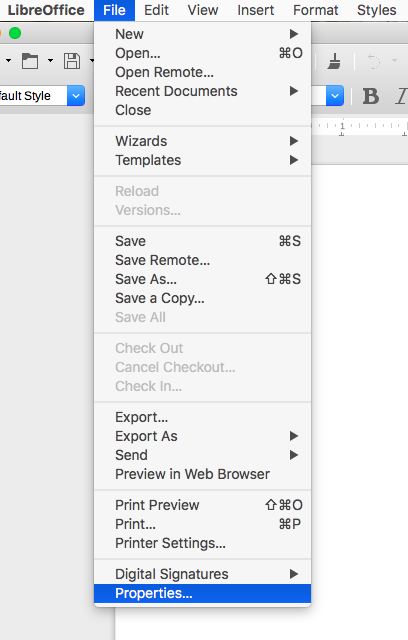Toggle Bold formatting button
Image resolution: width=408 pixels, height=640 pixels.
click(370, 96)
